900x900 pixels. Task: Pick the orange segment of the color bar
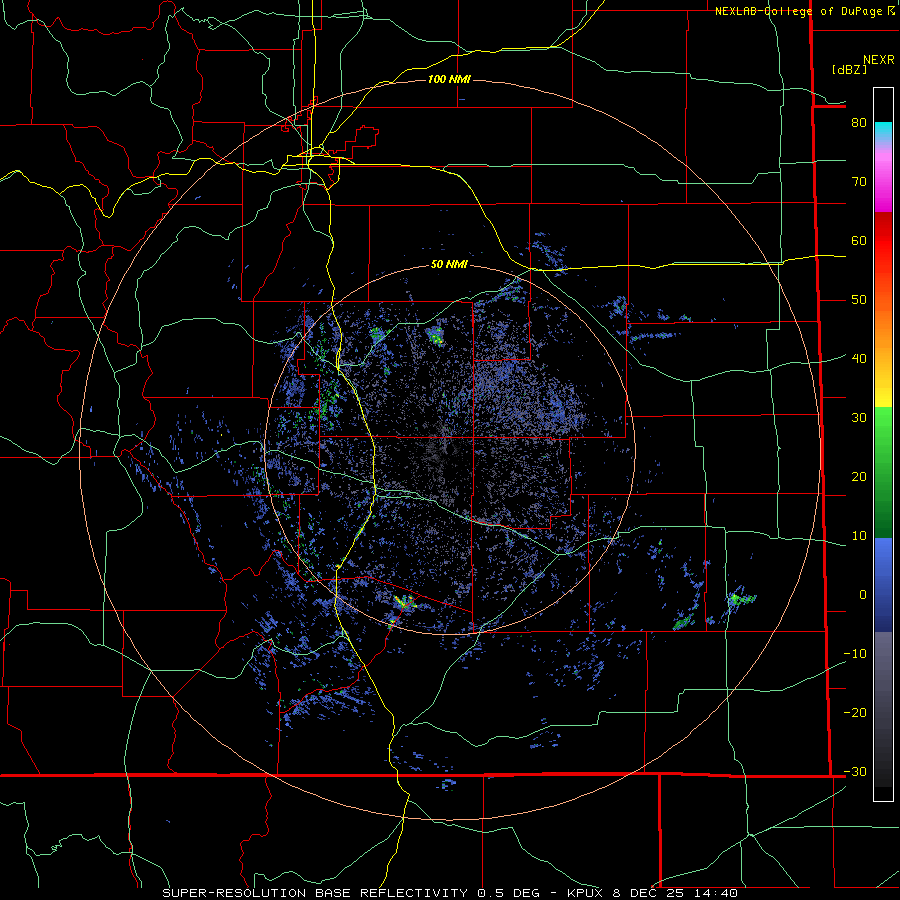coord(883,330)
